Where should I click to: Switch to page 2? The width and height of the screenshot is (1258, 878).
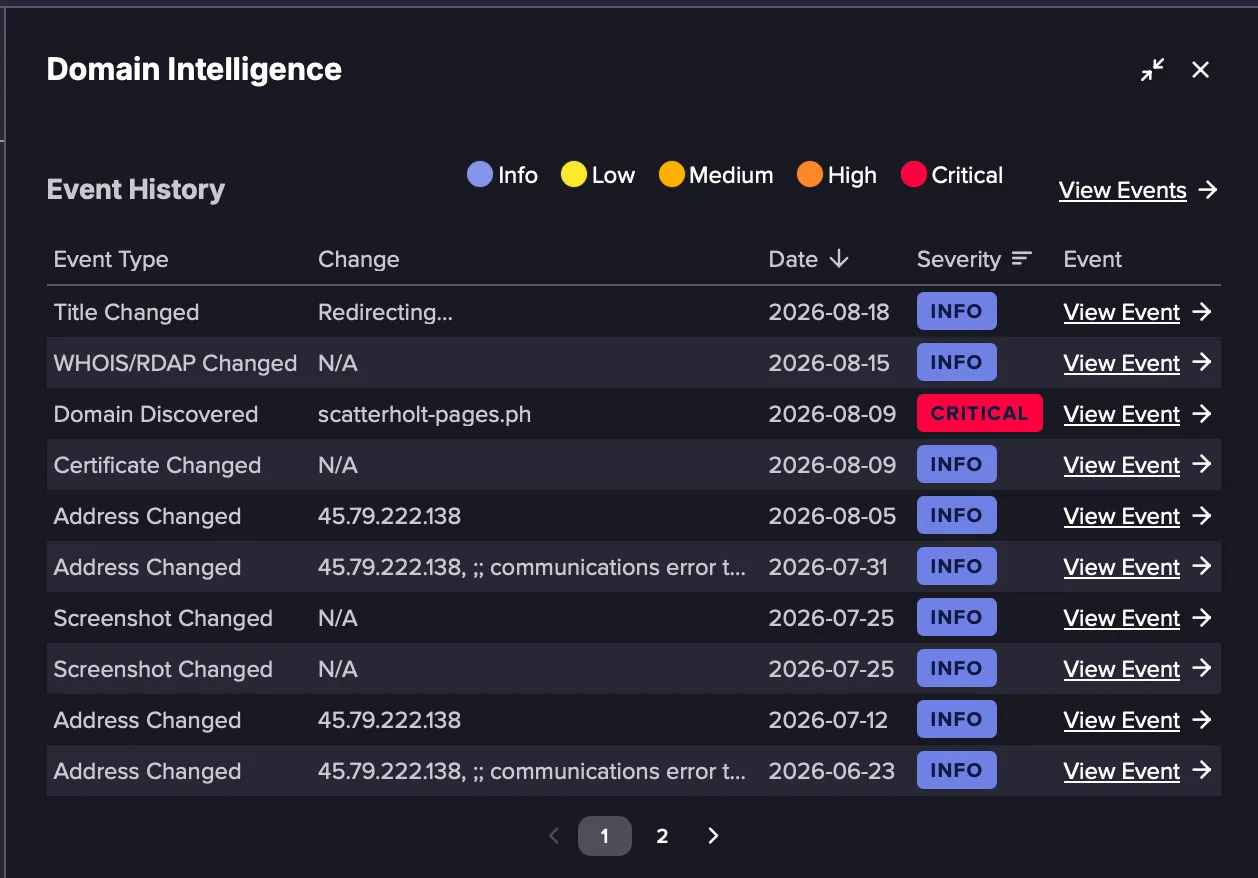click(662, 836)
